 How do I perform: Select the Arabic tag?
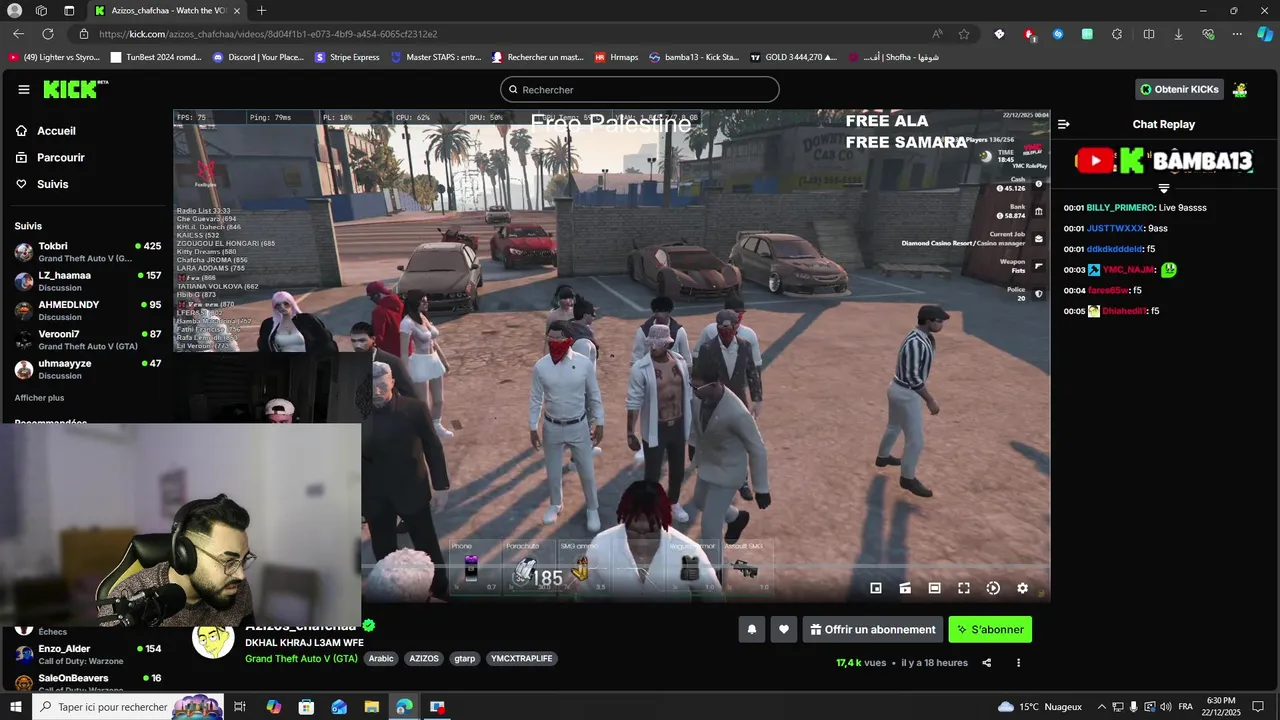[x=381, y=659]
